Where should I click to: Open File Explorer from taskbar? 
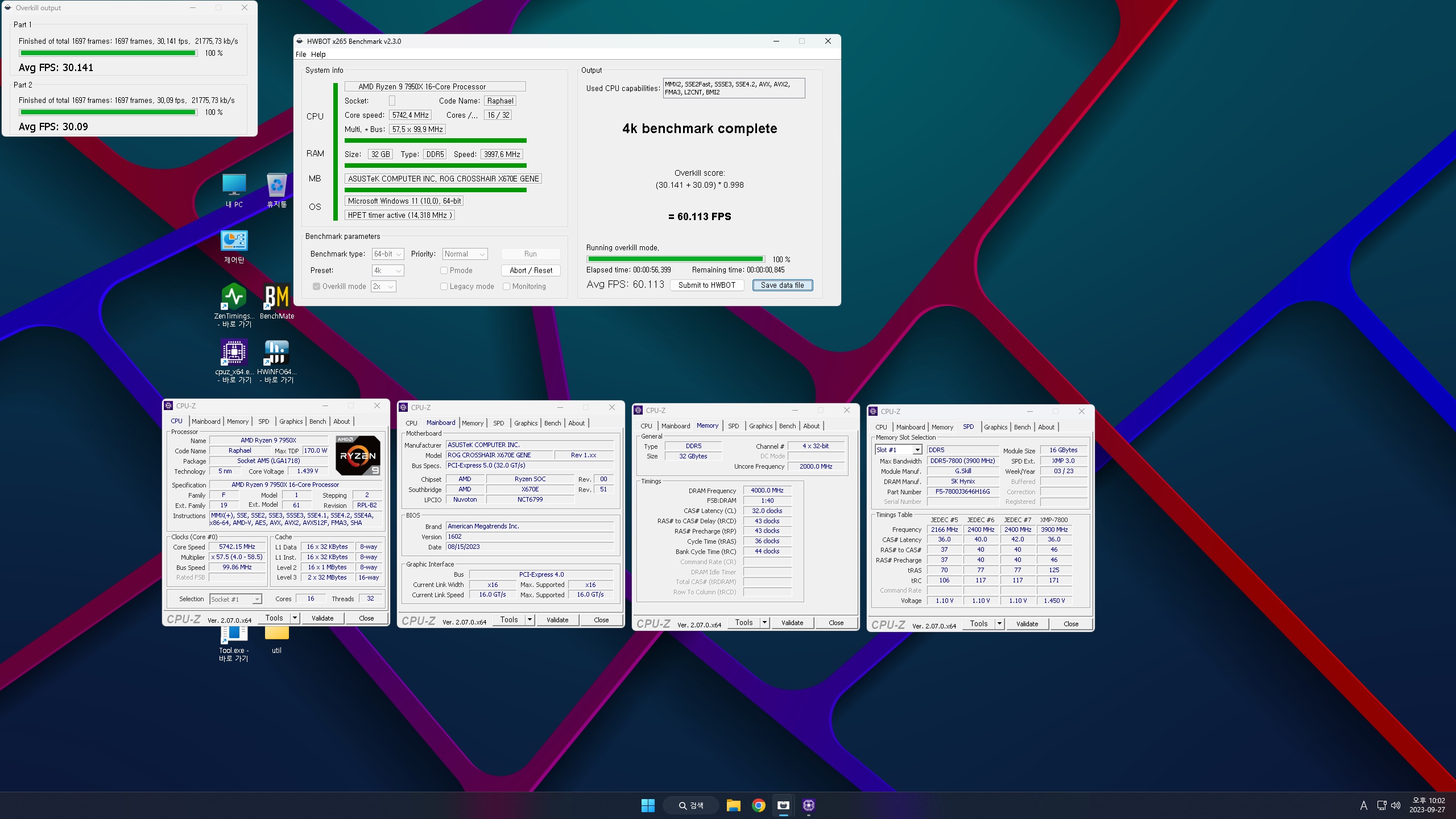(x=734, y=805)
